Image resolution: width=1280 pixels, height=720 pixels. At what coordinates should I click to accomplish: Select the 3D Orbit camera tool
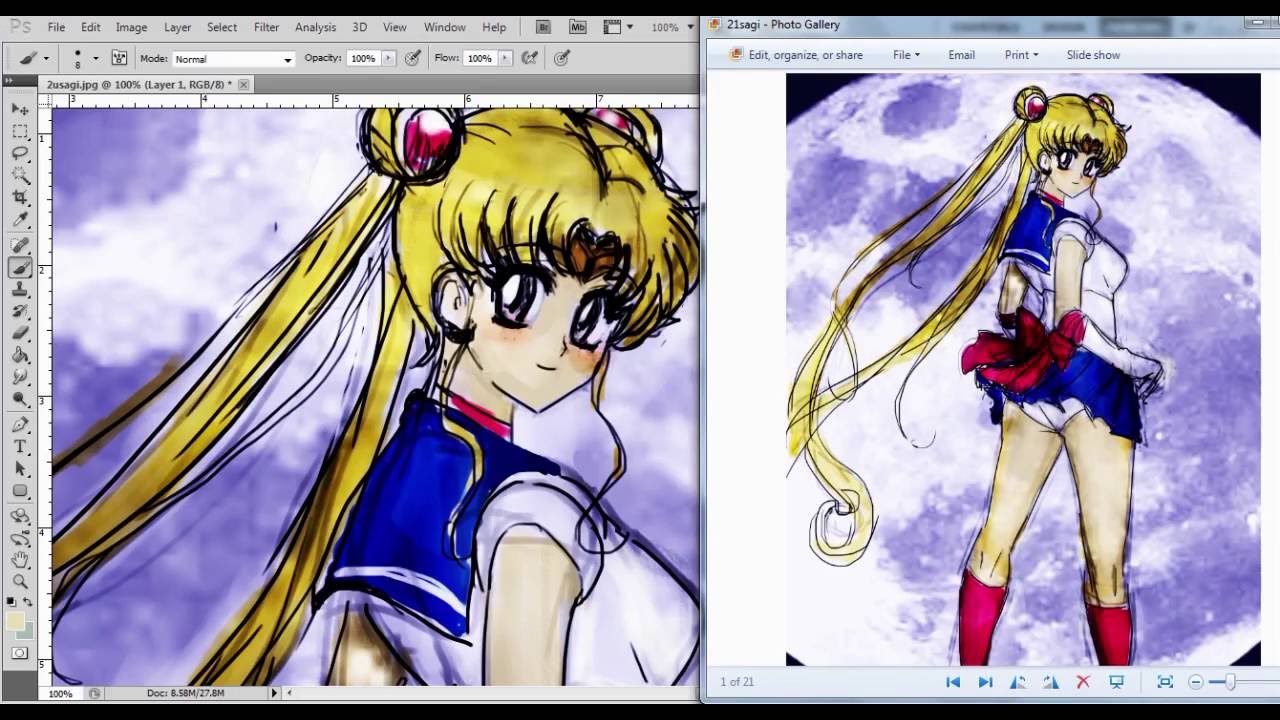click(20, 539)
